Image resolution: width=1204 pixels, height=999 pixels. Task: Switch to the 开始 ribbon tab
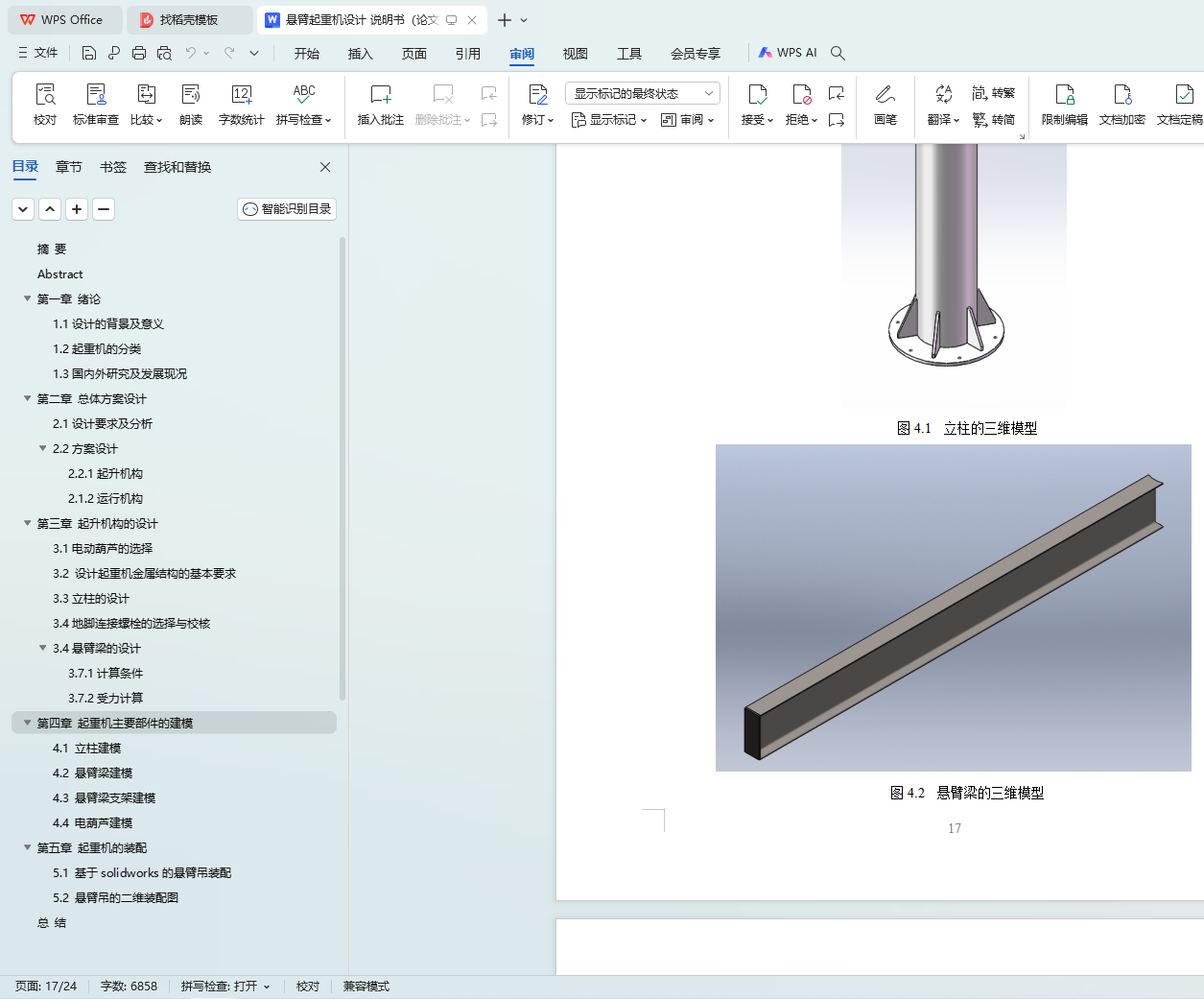pos(307,54)
